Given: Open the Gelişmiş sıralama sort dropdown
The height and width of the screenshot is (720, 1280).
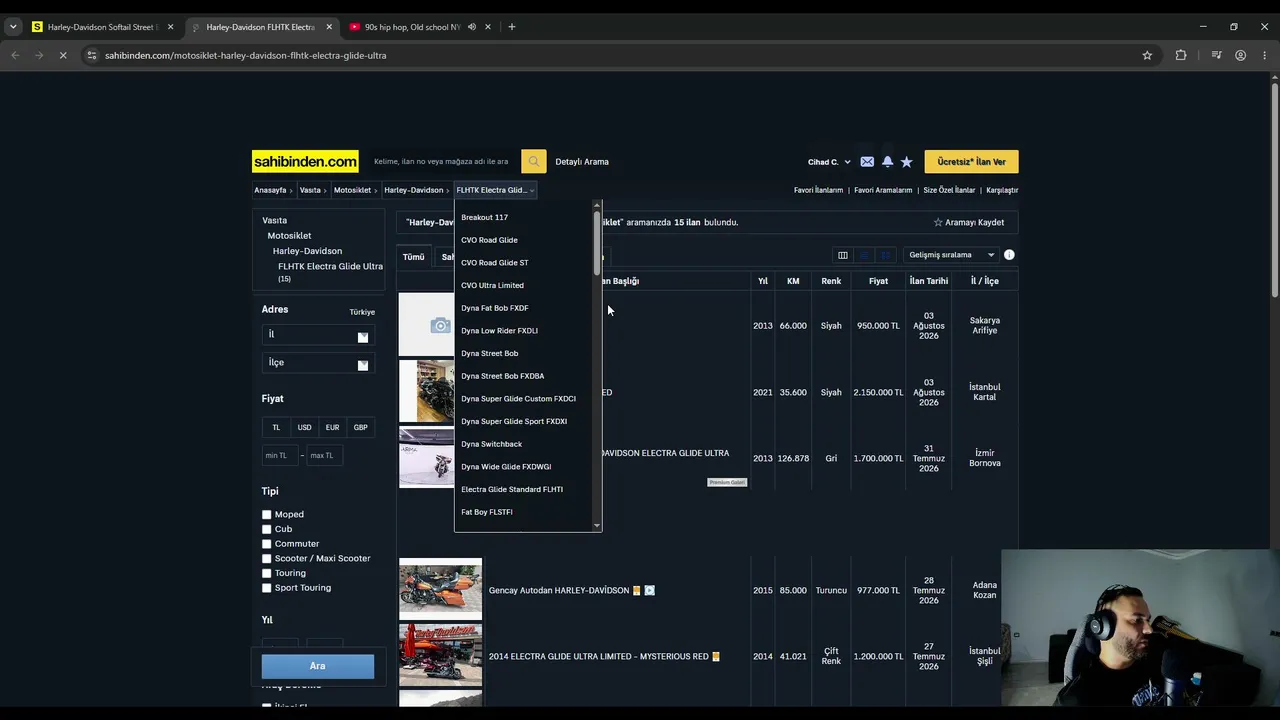Looking at the screenshot, I should pyautogui.click(x=951, y=255).
